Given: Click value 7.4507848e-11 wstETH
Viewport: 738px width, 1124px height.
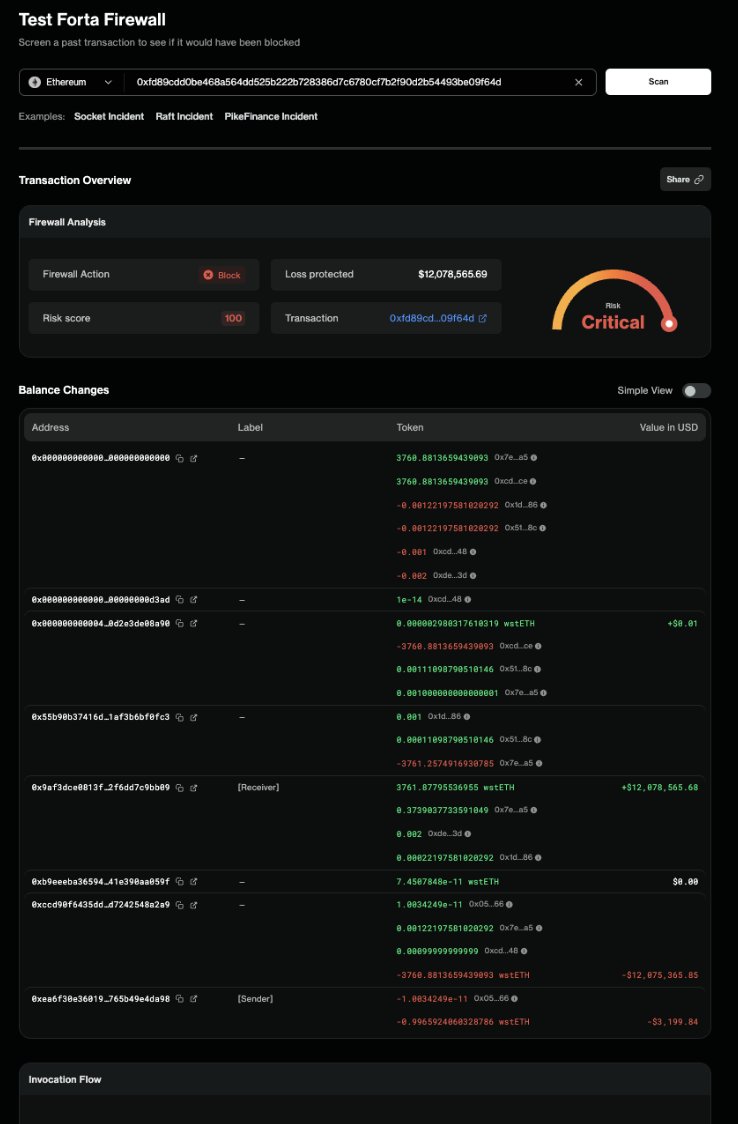Looking at the screenshot, I should coord(447,882).
